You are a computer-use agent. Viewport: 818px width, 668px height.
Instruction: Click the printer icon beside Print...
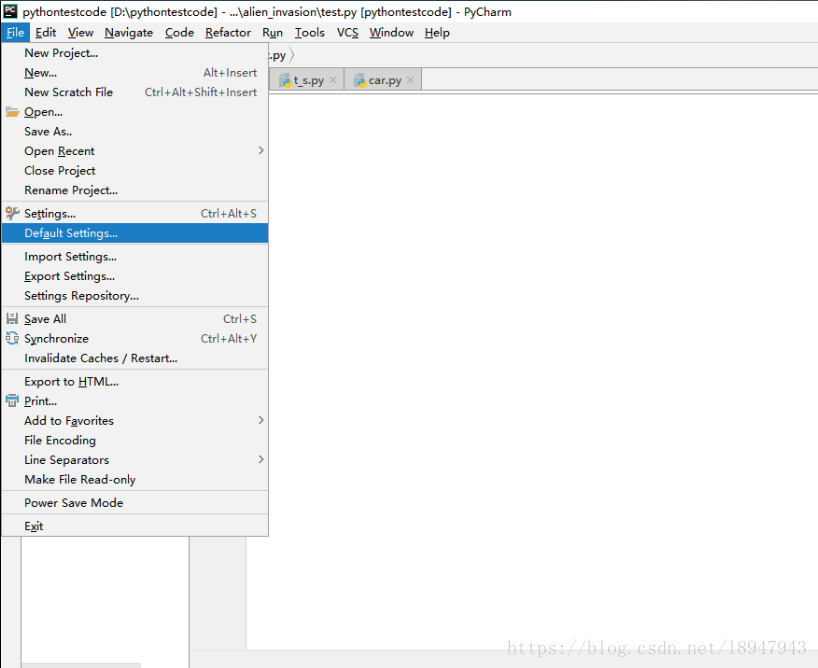pos(12,401)
